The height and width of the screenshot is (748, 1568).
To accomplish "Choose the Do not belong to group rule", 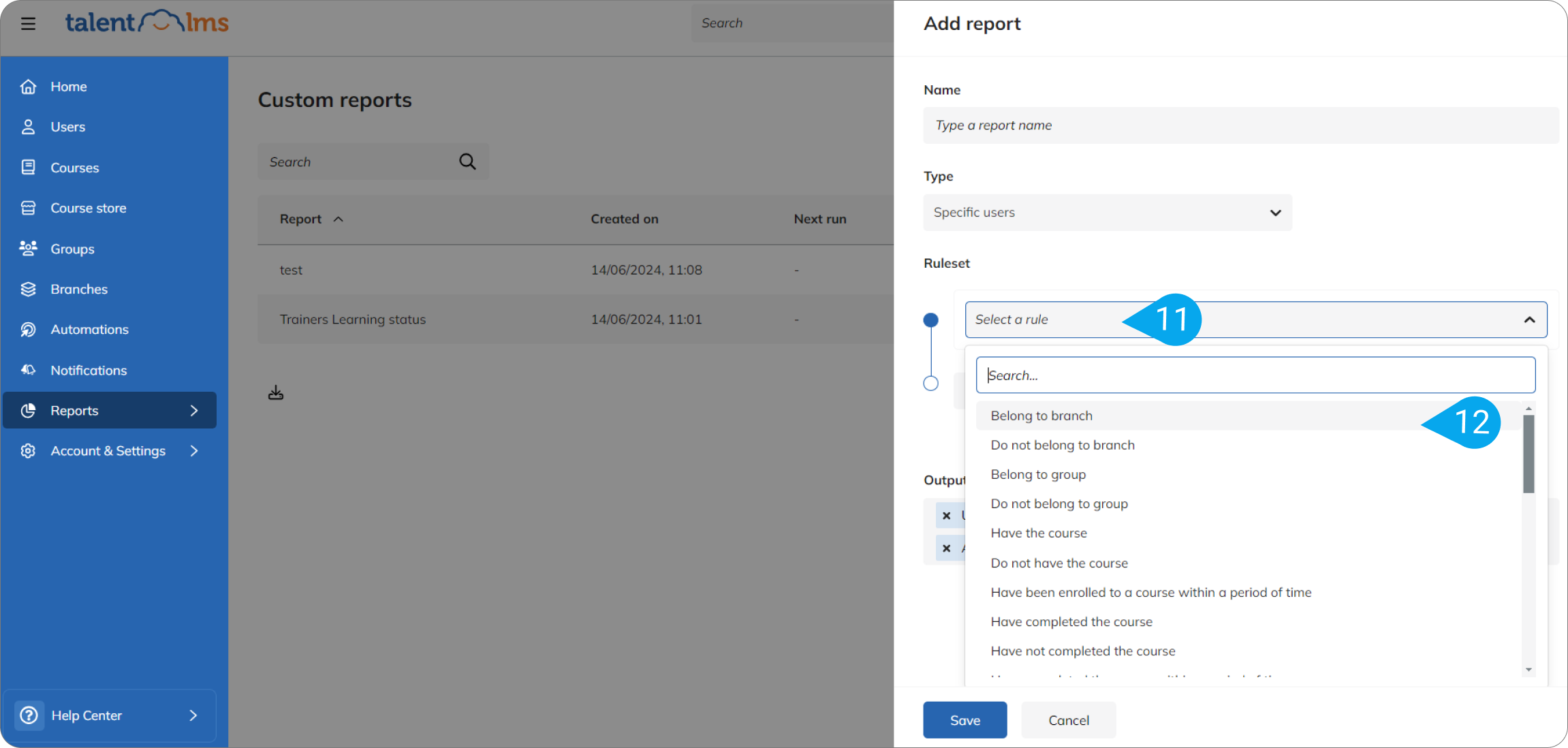I will 1248,503.
